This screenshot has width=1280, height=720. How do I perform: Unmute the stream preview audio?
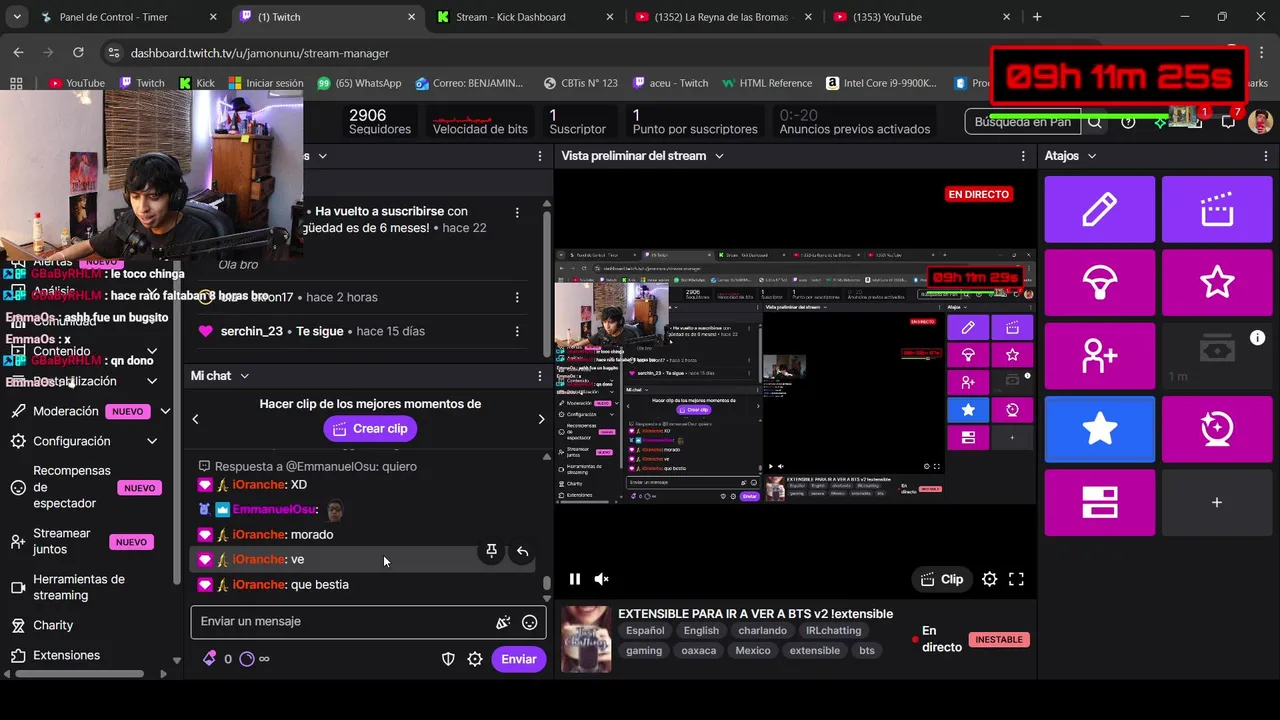[x=601, y=579]
